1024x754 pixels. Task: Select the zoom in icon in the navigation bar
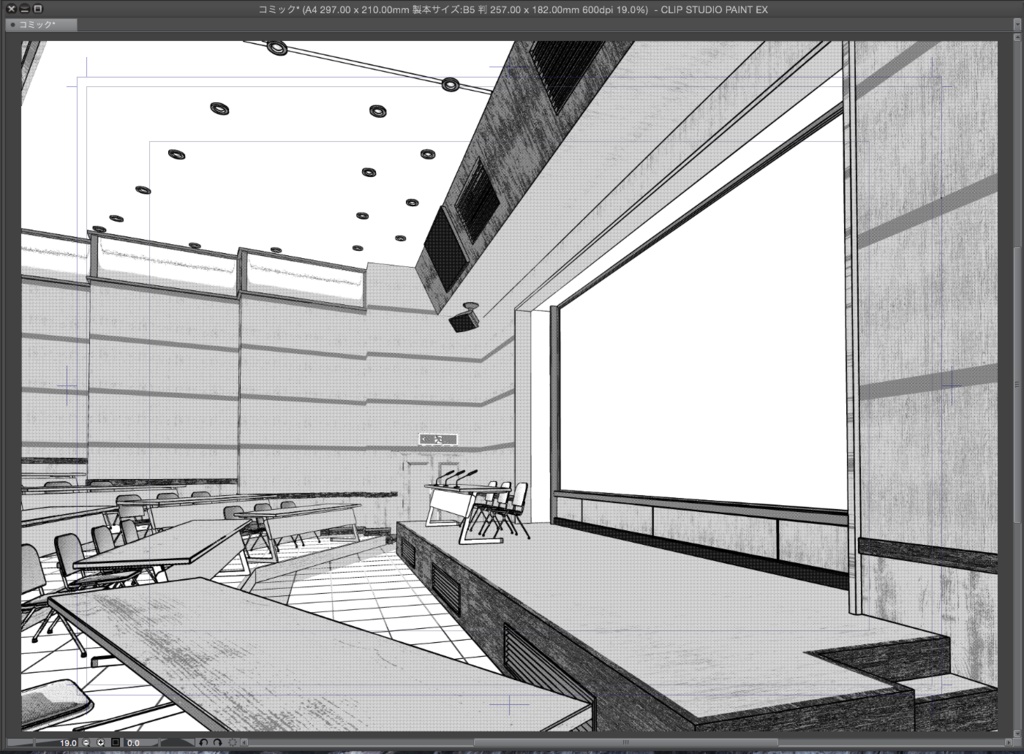(x=99, y=742)
